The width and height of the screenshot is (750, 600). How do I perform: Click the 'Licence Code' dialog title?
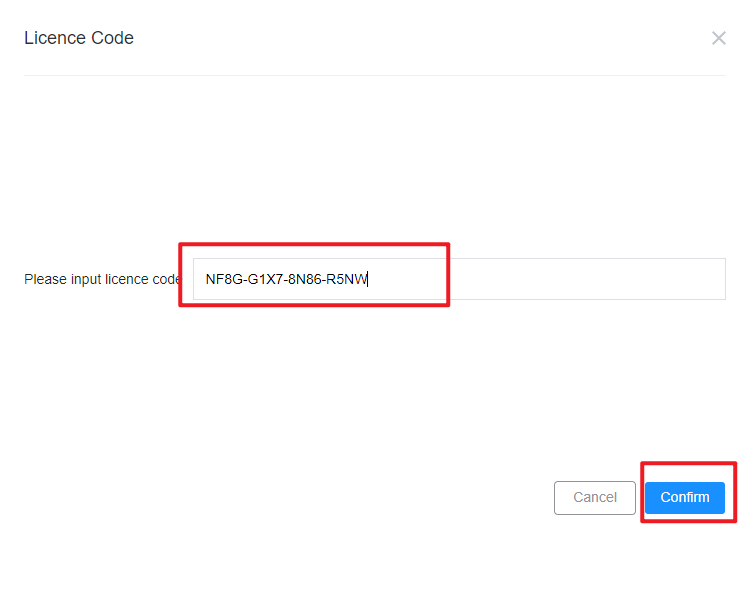[x=79, y=38]
